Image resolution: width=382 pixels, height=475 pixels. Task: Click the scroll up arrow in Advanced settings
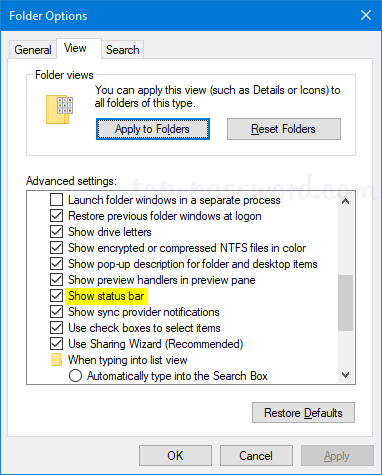click(x=346, y=201)
